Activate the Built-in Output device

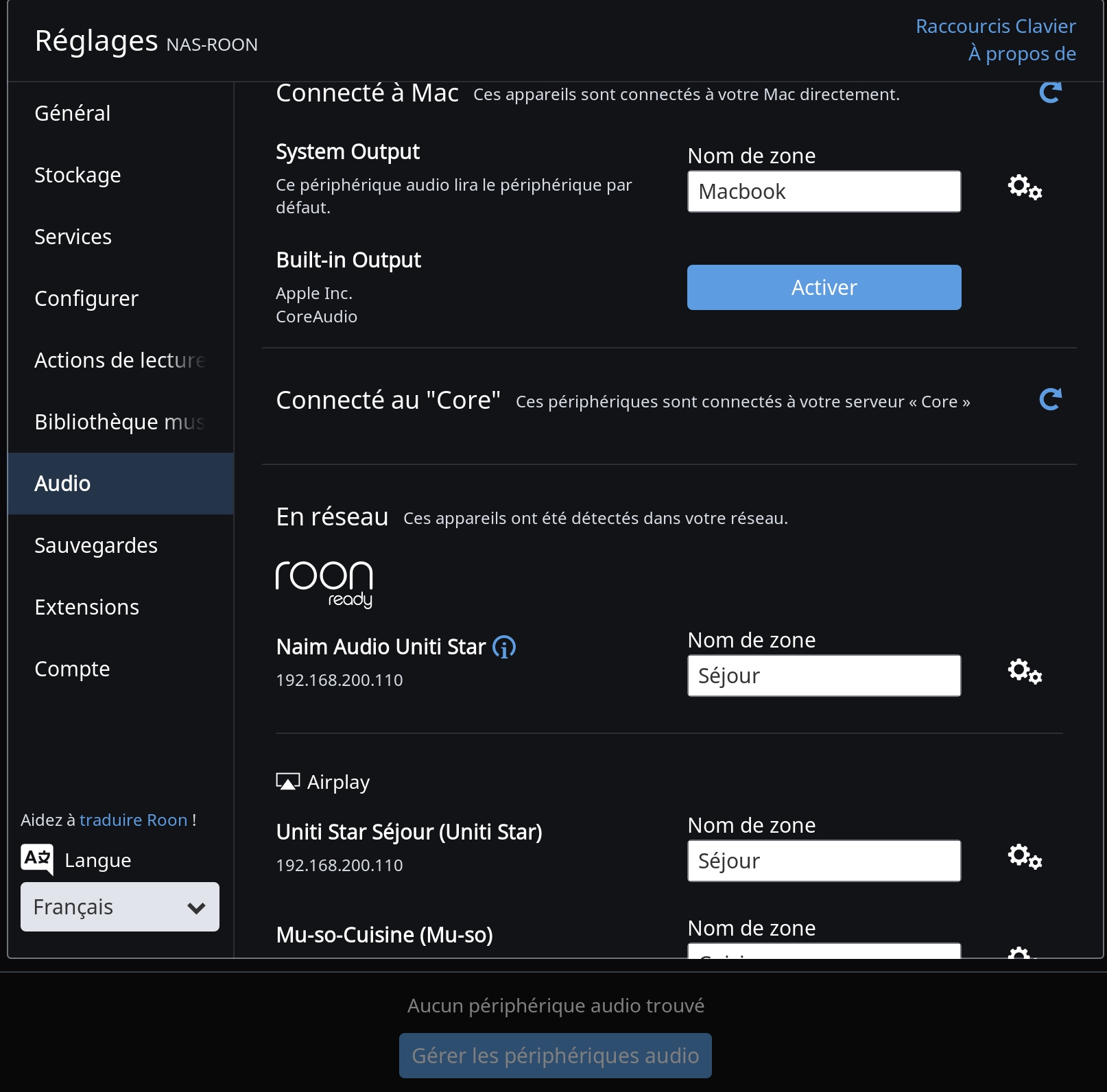click(824, 287)
